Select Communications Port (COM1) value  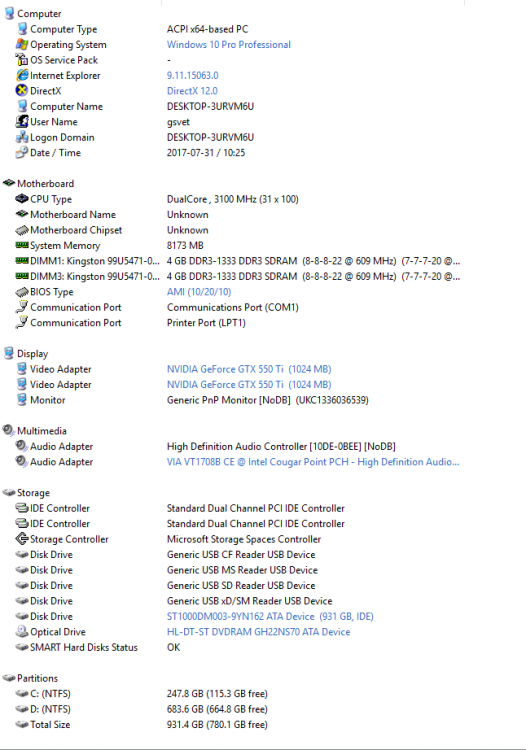(233, 307)
